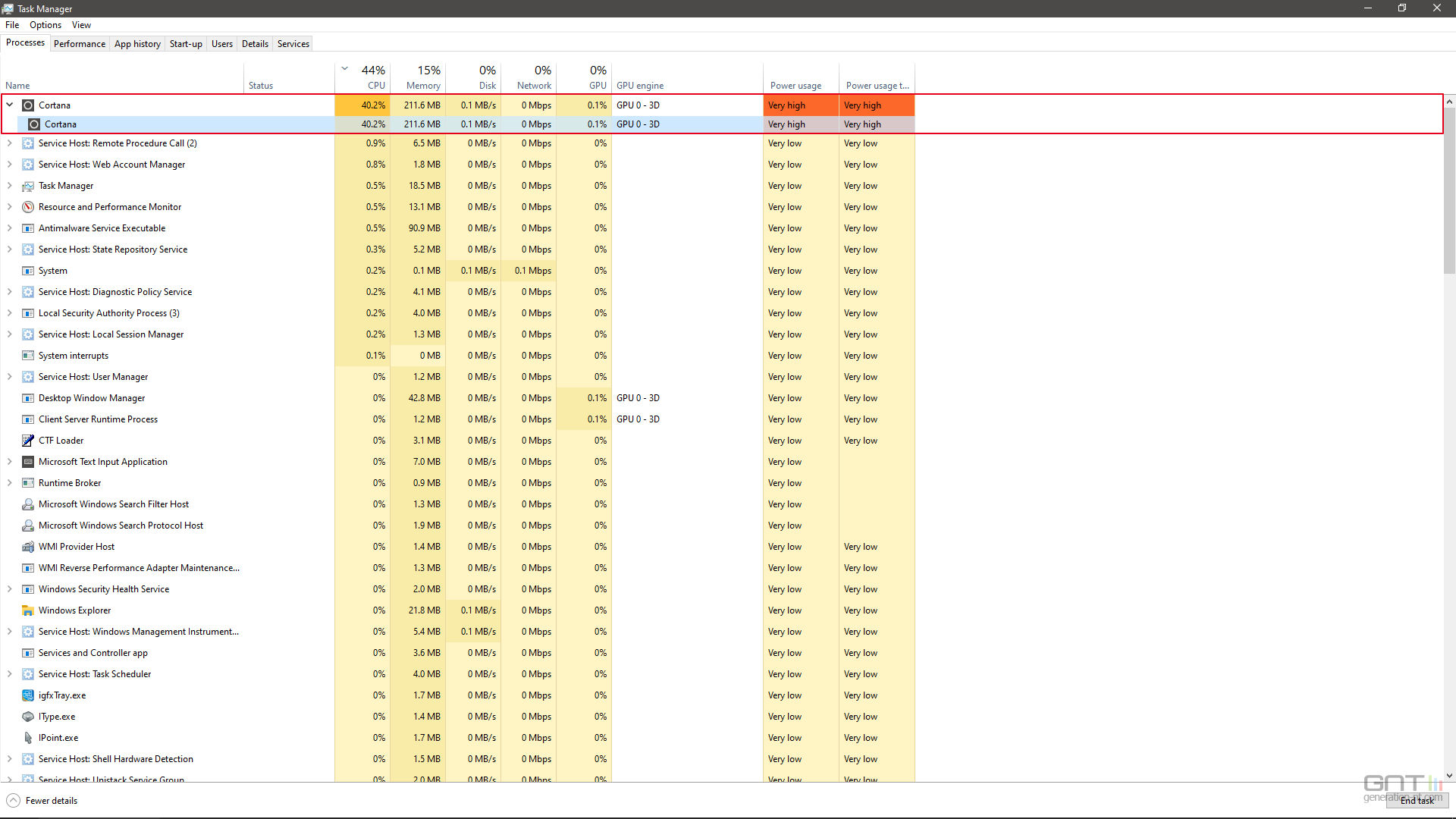
Task: Select Service Host: Diagnostic Policy Service row
Action: click(457, 292)
